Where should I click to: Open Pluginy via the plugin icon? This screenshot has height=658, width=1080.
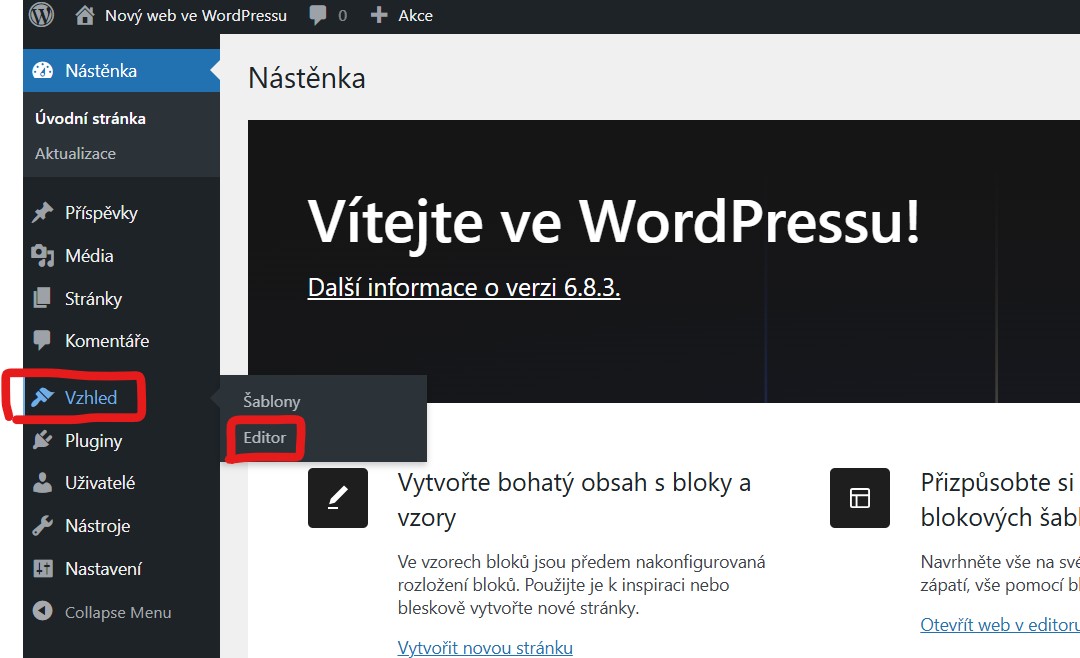43,440
